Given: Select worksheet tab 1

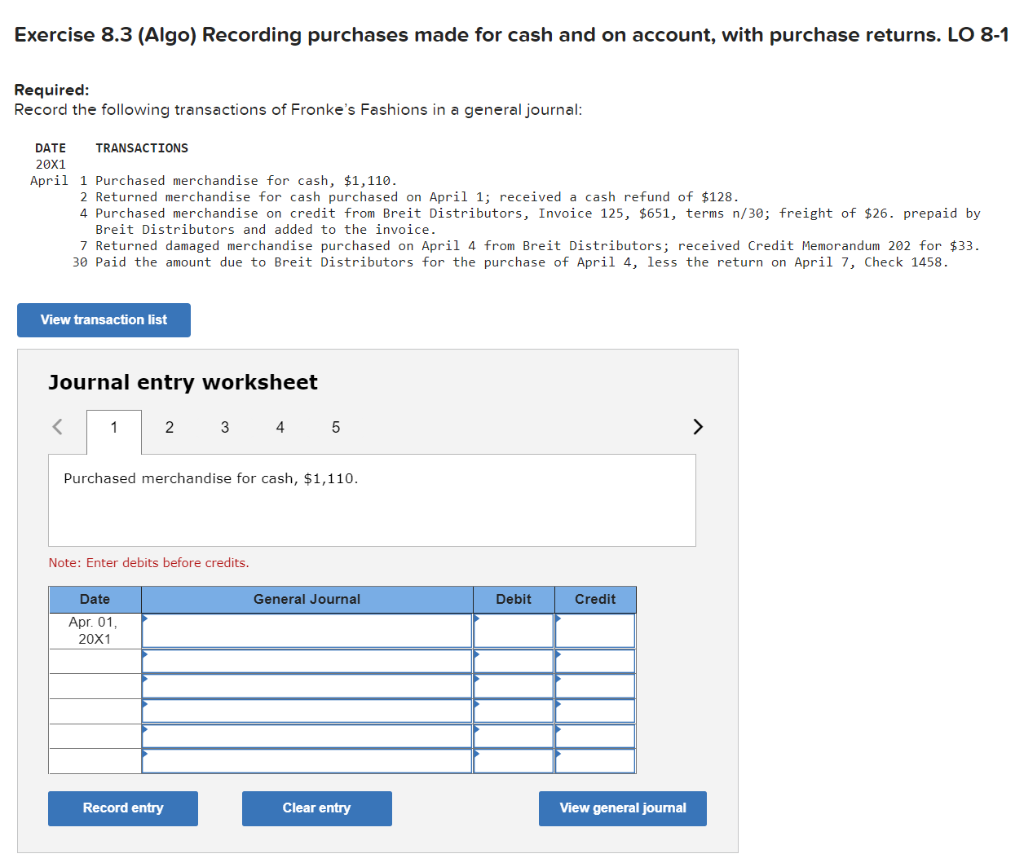Looking at the screenshot, I should click(113, 427).
